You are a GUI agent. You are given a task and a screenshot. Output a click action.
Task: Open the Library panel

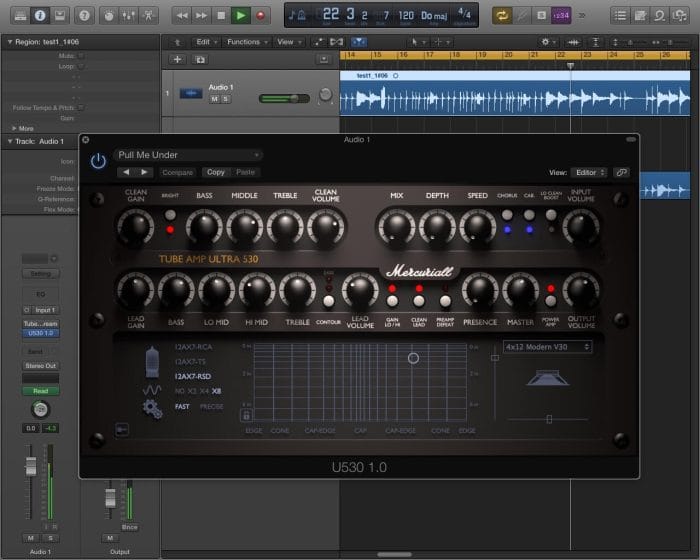[20, 16]
